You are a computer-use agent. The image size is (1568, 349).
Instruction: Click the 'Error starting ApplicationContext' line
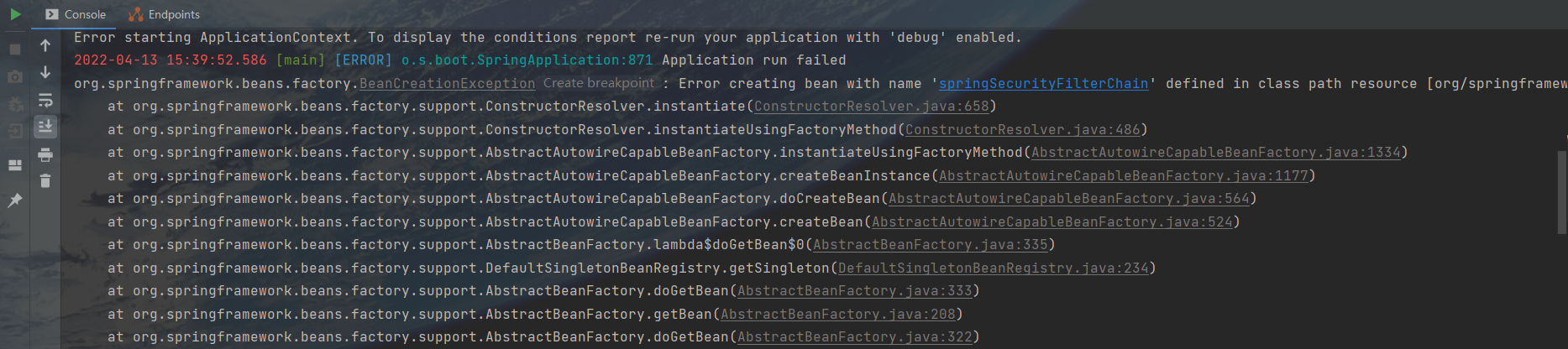click(548, 38)
